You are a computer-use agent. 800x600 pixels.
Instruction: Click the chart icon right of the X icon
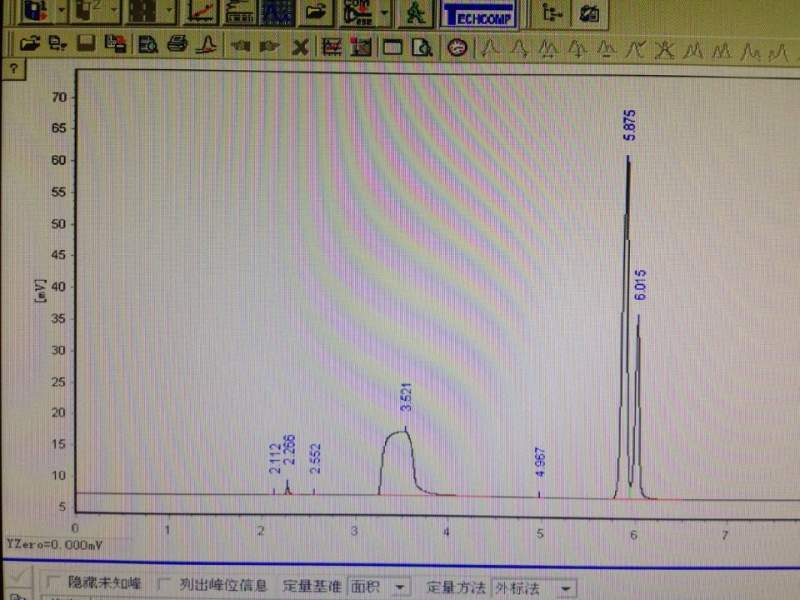point(332,47)
